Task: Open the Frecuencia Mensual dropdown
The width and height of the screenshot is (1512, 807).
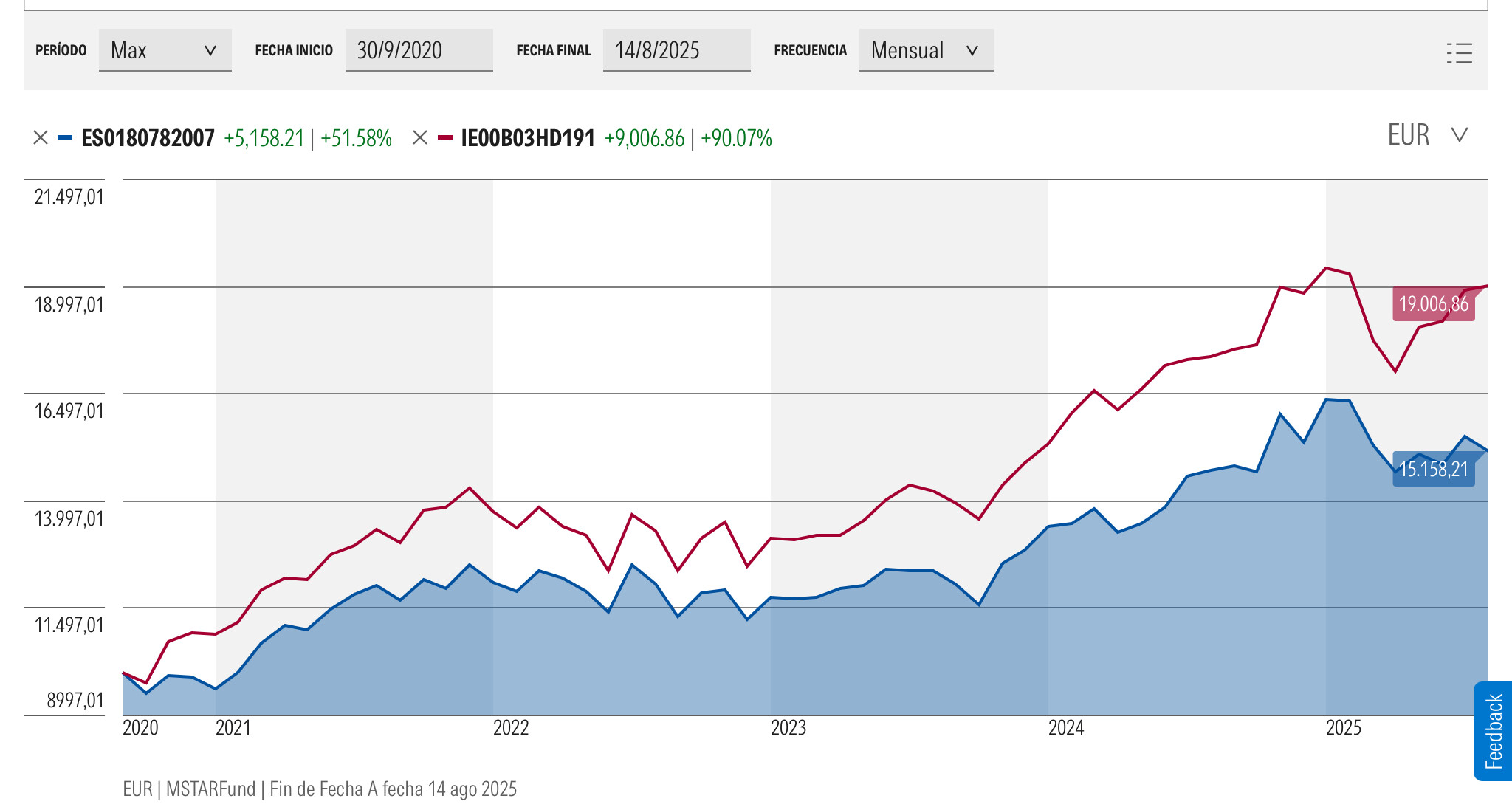Action: [x=925, y=50]
